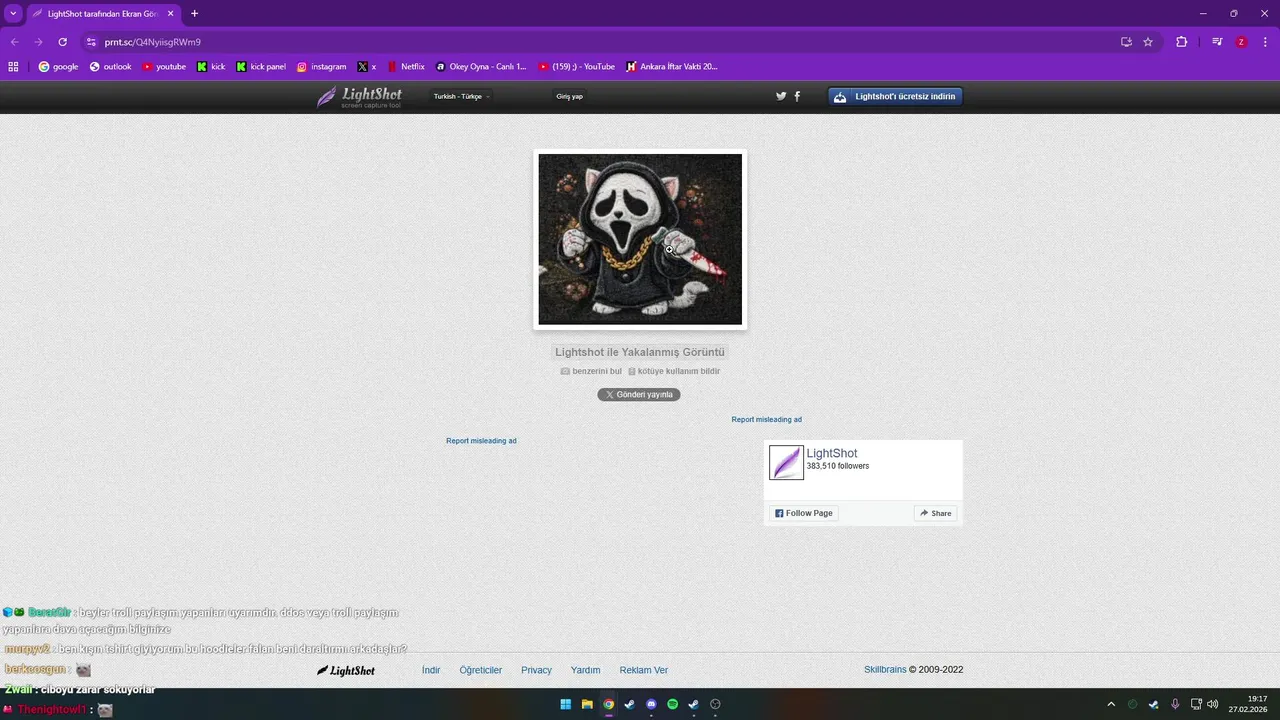Open a new tab with plus button

tap(194, 14)
